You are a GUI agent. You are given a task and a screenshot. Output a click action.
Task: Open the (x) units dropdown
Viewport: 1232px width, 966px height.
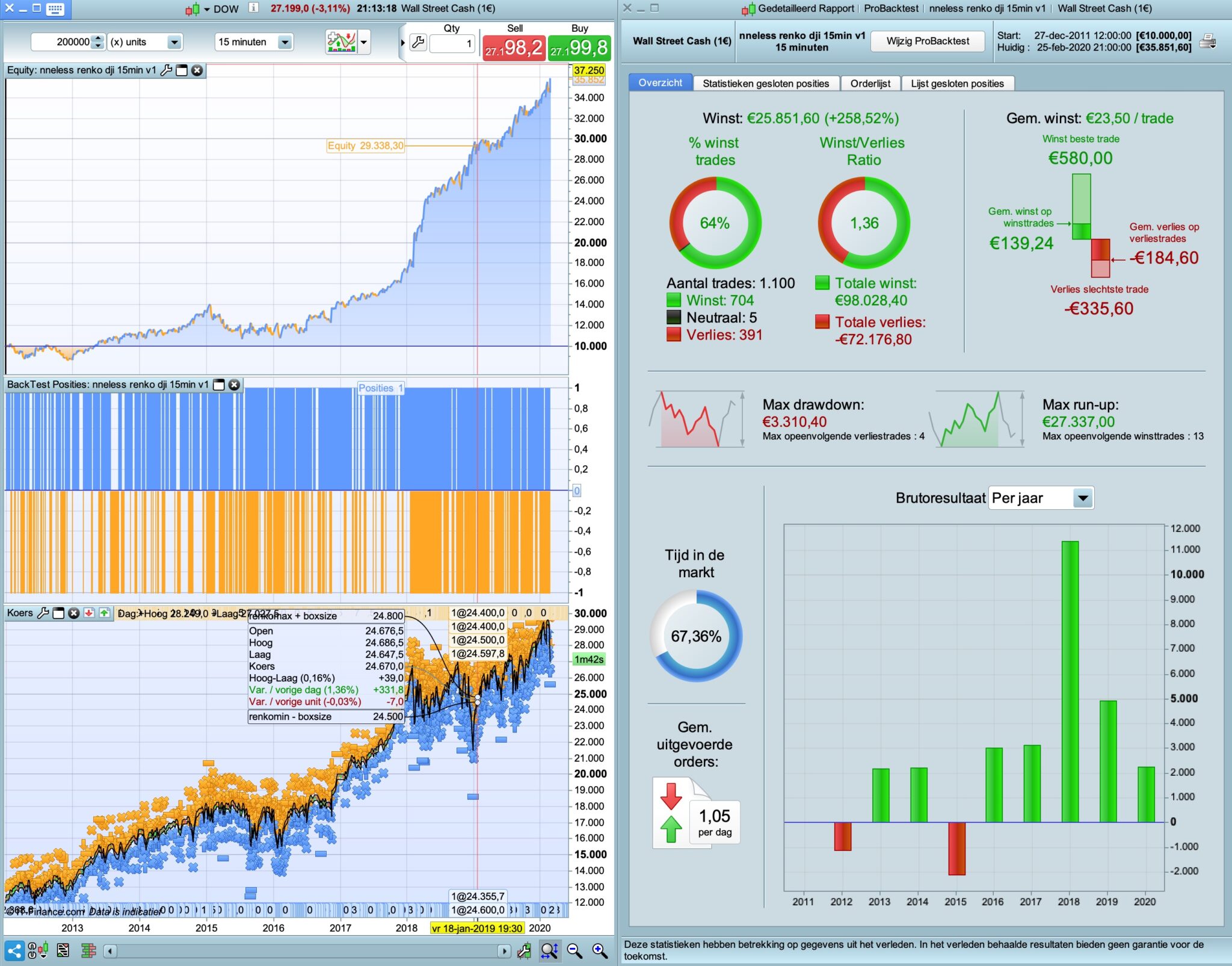point(174,42)
